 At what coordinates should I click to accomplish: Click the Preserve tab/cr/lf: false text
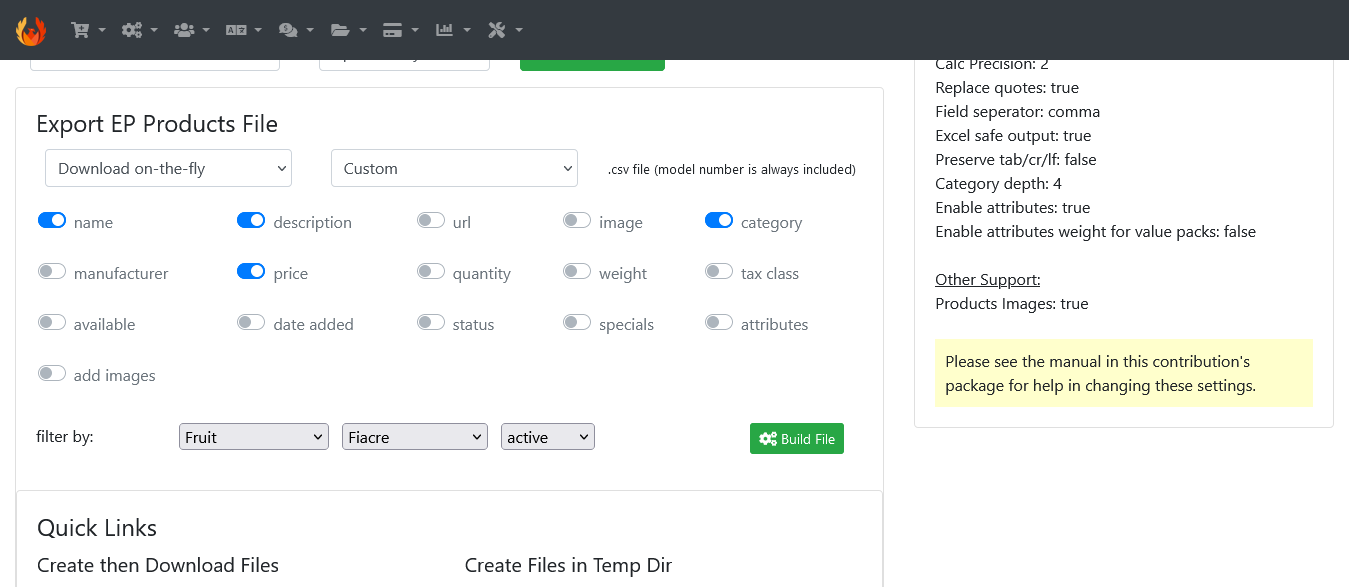pos(1016,159)
